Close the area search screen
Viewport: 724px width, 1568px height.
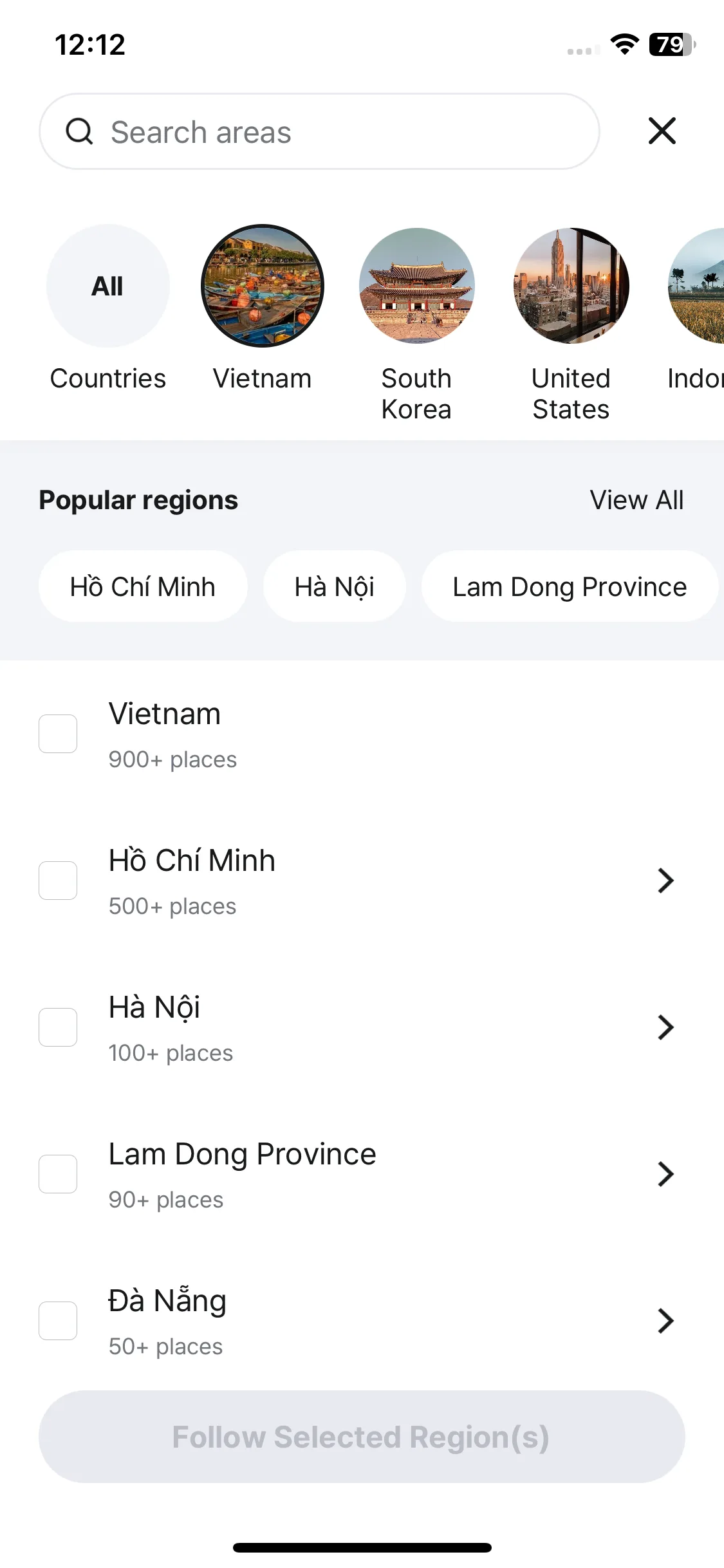(662, 131)
